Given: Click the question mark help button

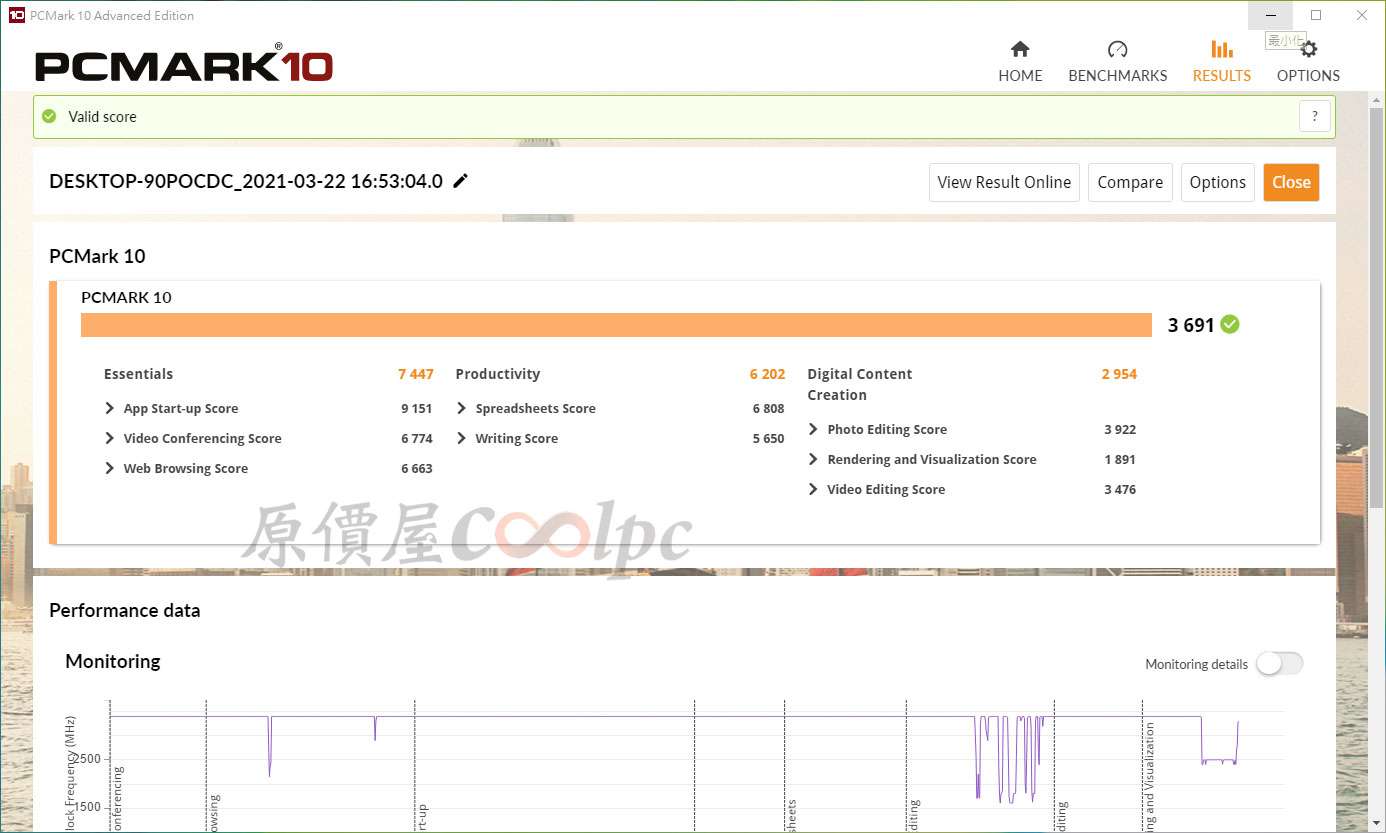Looking at the screenshot, I should [x=1315, y=116].
